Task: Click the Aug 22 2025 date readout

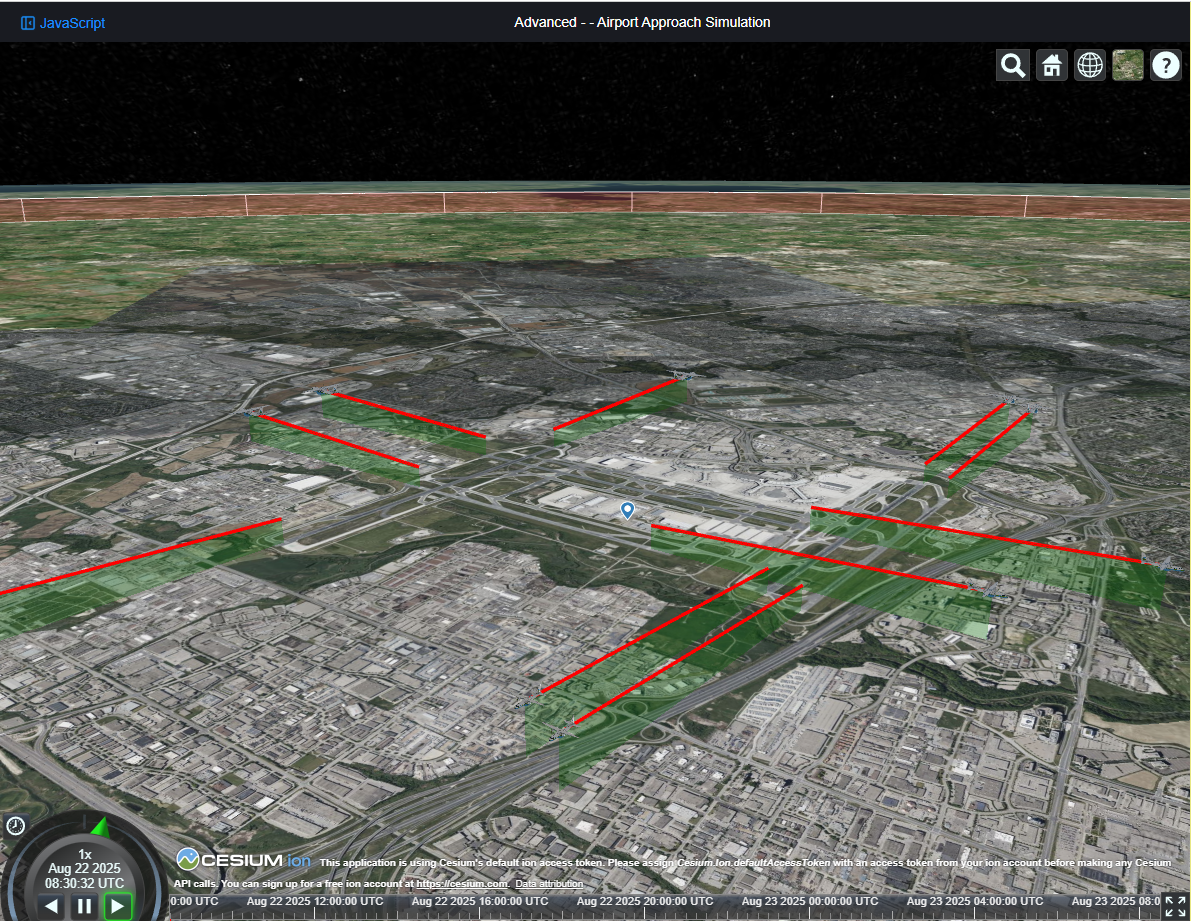Action: 84,868
